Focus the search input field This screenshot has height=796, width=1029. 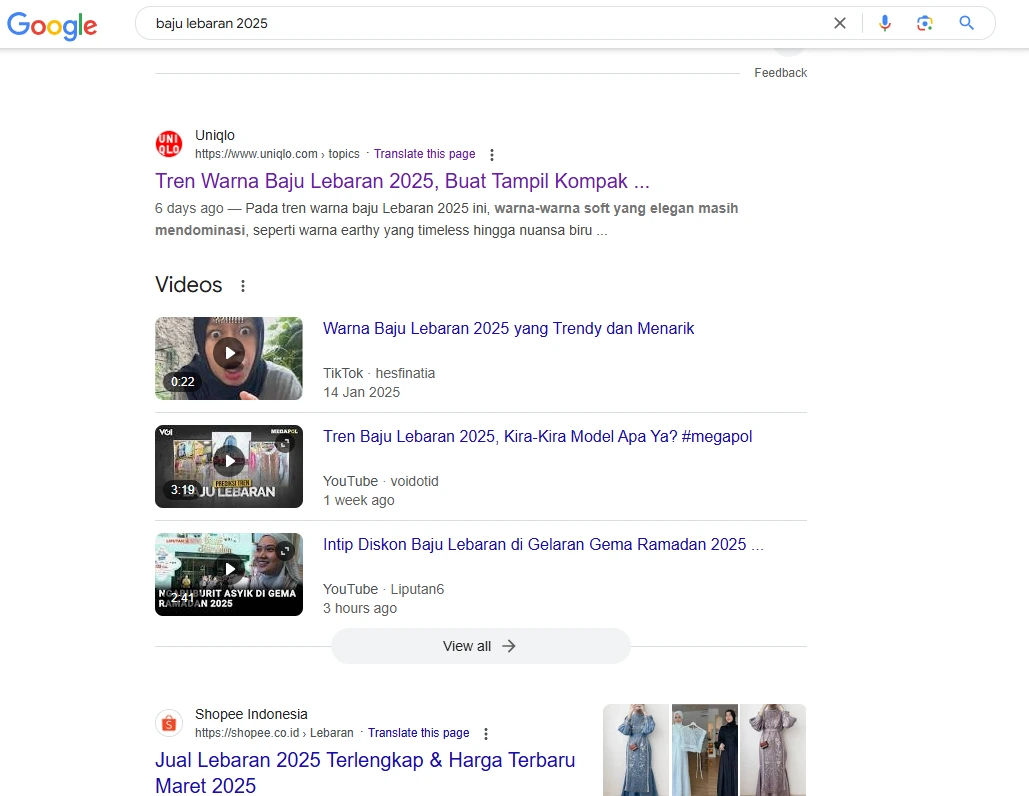pos(480,23)
